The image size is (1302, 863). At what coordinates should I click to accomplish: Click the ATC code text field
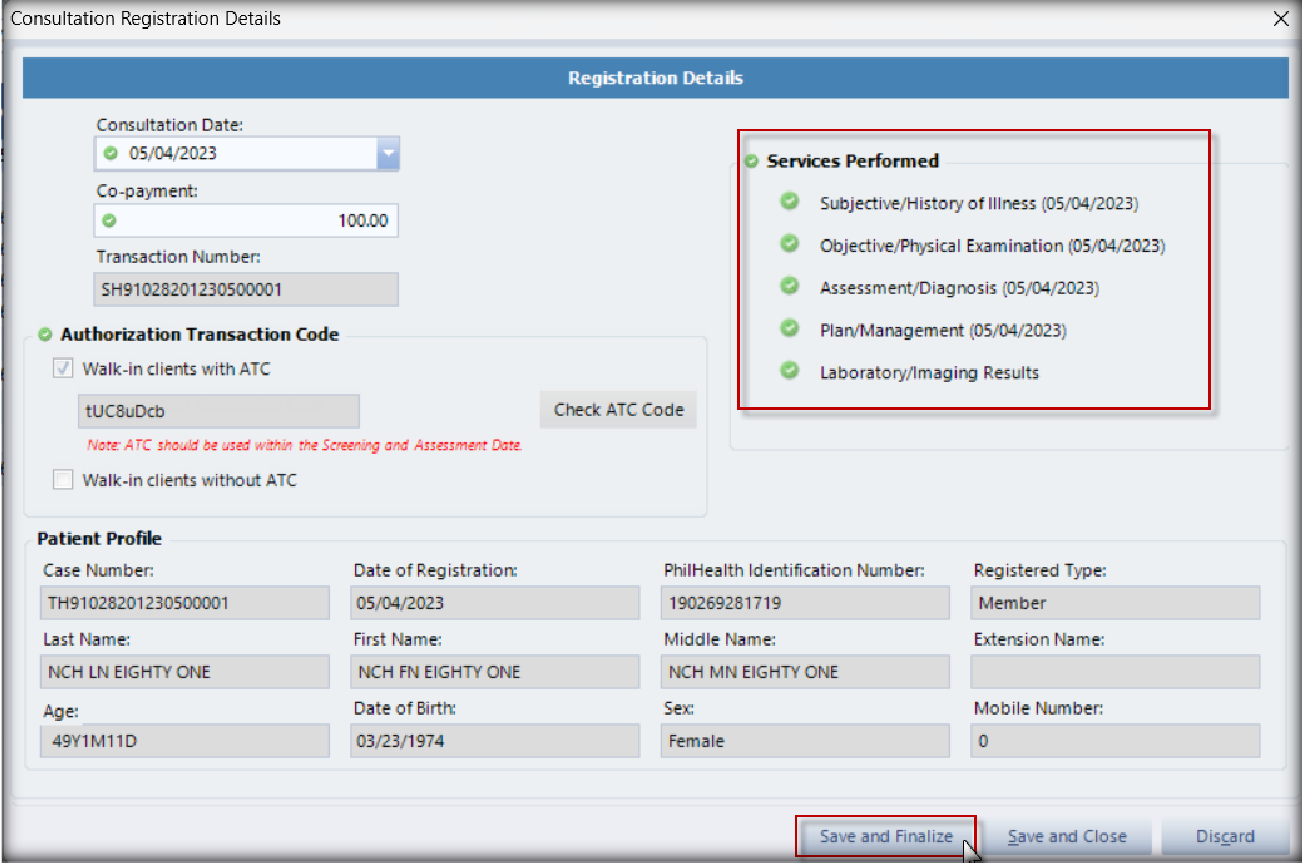tap(218, 411)
